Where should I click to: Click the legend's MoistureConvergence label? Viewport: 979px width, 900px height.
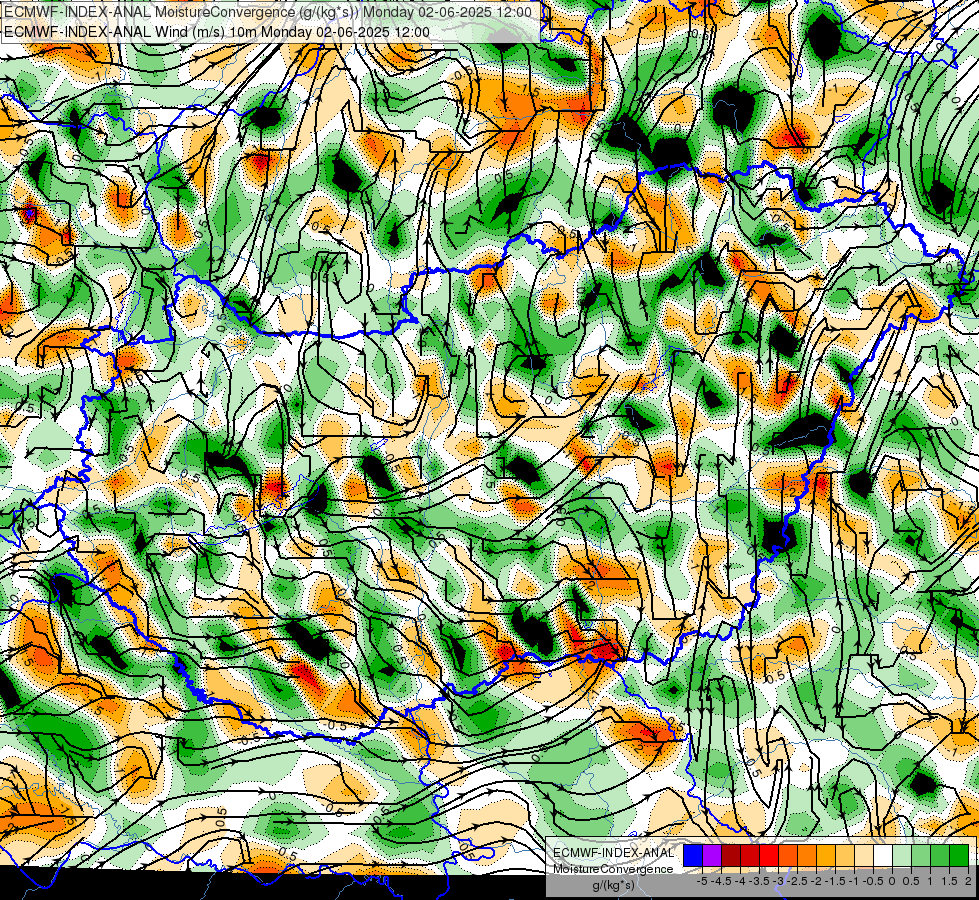coord(613,869)
